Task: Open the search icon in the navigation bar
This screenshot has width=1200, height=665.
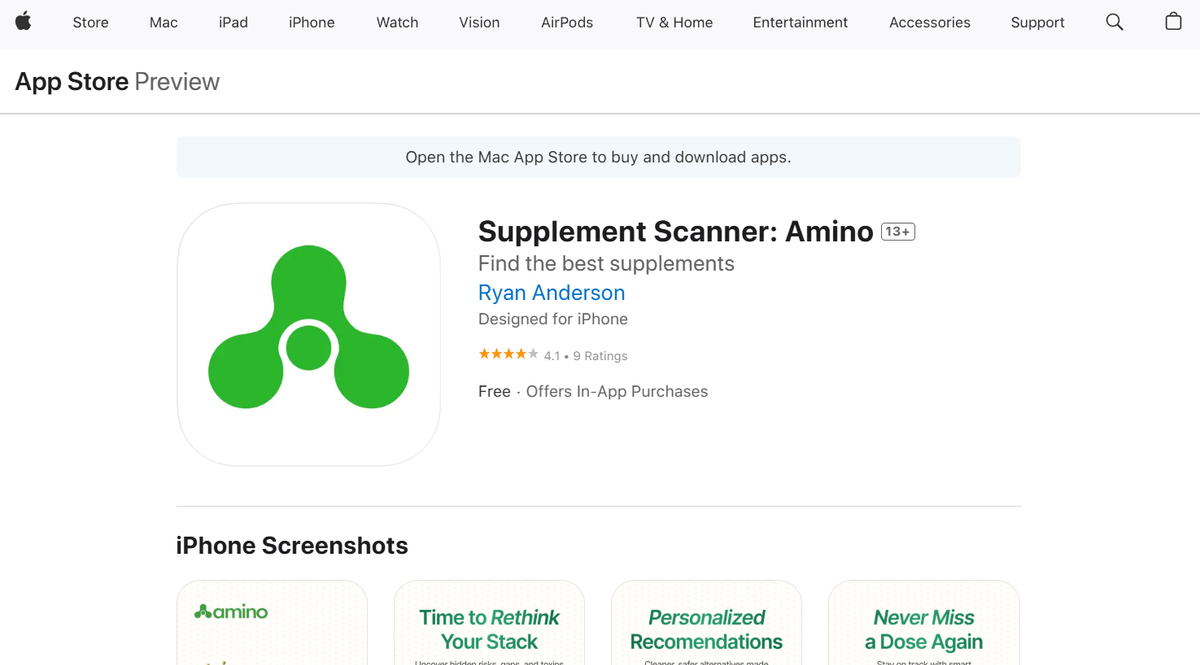Action: pos(1114,22)
